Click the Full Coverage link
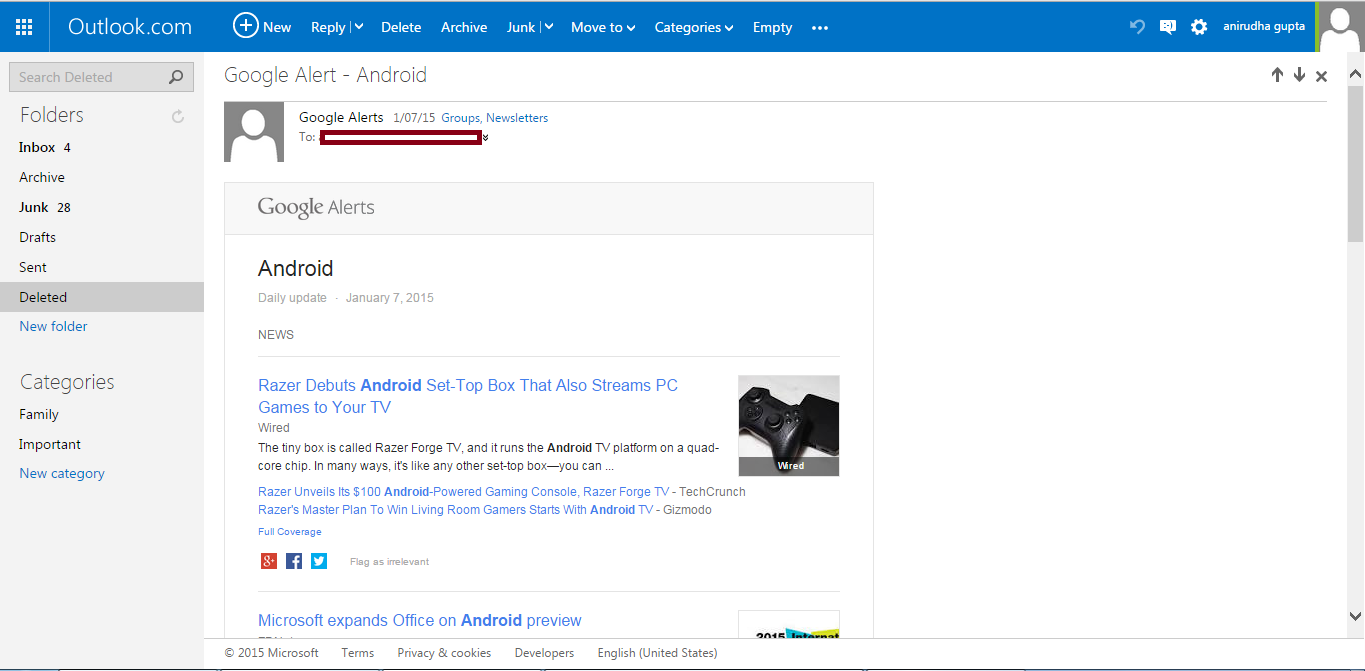Screen dimensions: 1365x671 pyautogui.click(x=290, y=532)
